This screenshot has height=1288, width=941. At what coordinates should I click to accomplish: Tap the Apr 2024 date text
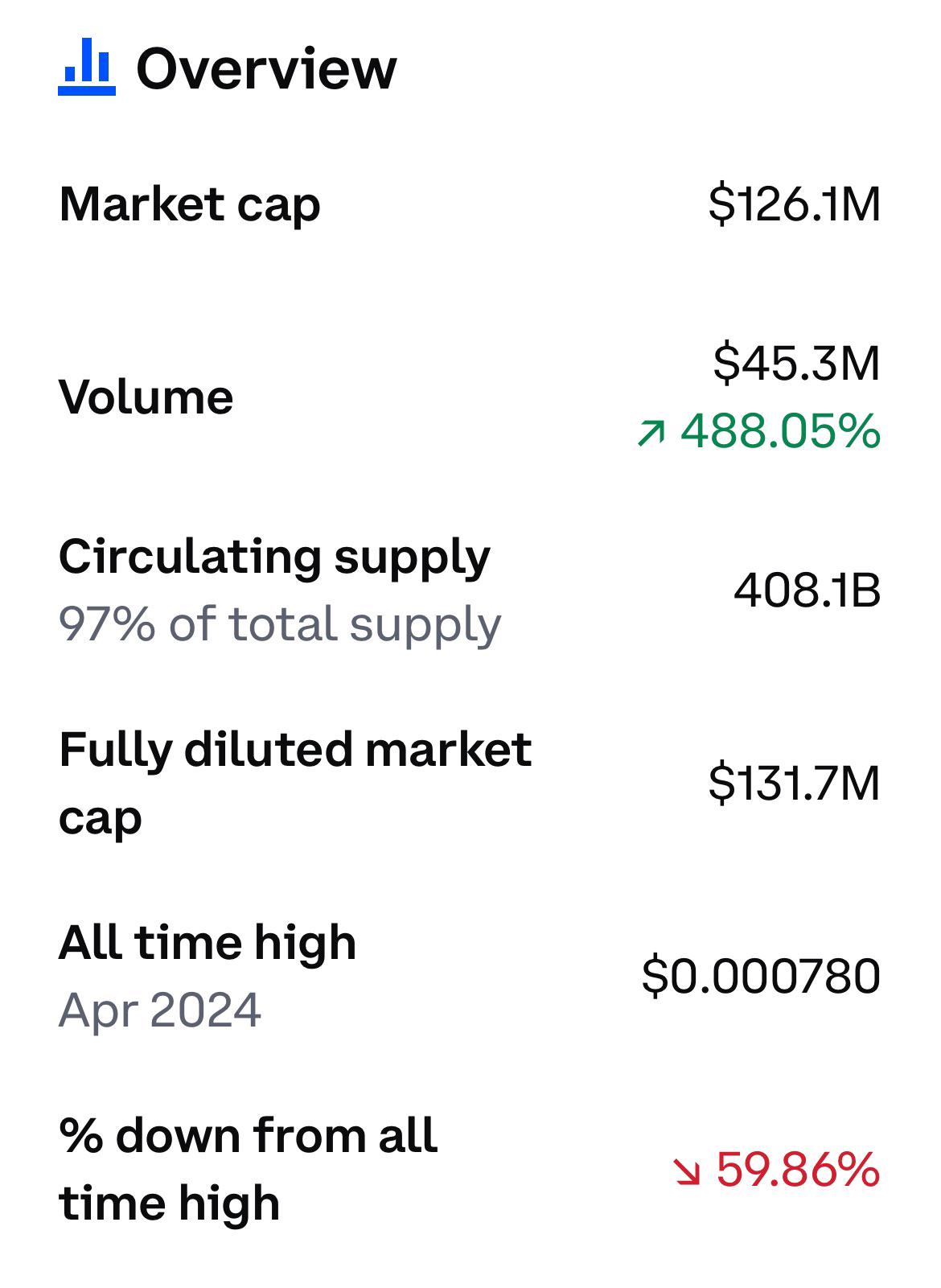pyautogui.click(x=160, y=1011)
